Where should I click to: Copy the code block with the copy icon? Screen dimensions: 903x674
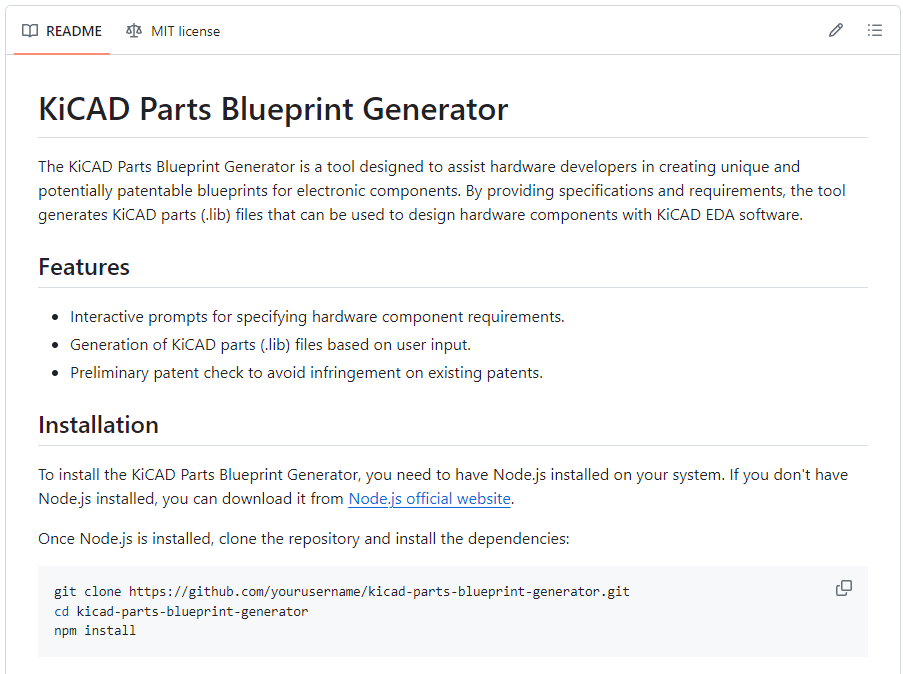point(844,588)
